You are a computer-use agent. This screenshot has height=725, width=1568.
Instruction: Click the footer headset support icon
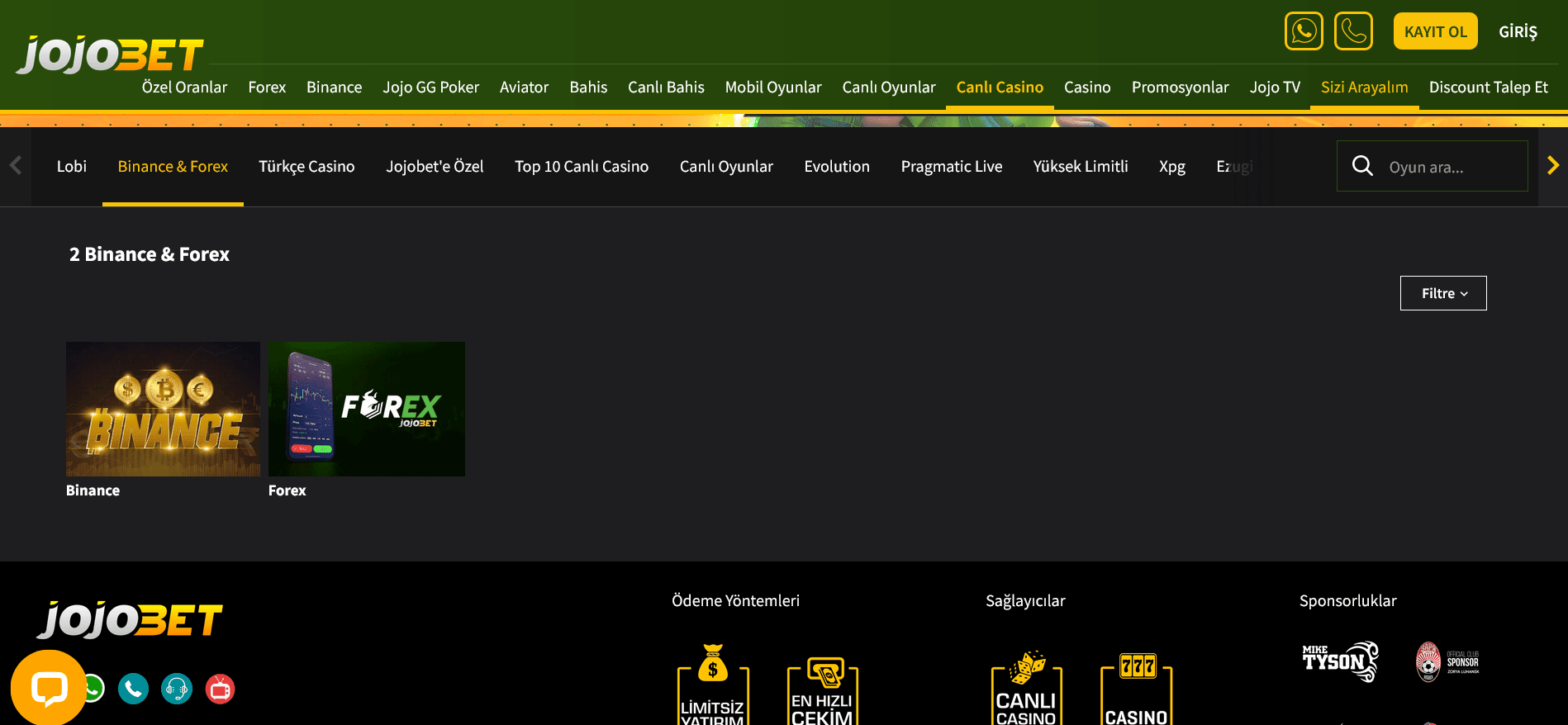tap(177, 689)
